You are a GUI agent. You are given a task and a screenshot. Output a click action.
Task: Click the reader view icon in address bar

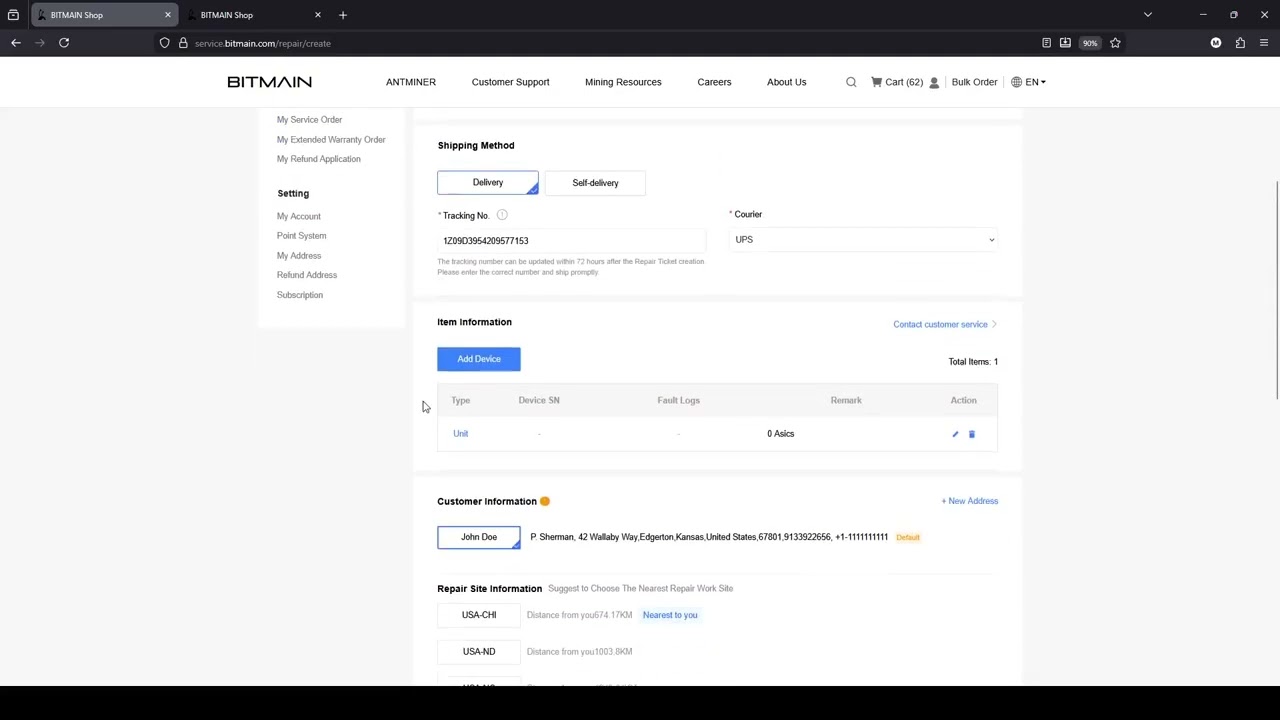tap(1046, 43)
